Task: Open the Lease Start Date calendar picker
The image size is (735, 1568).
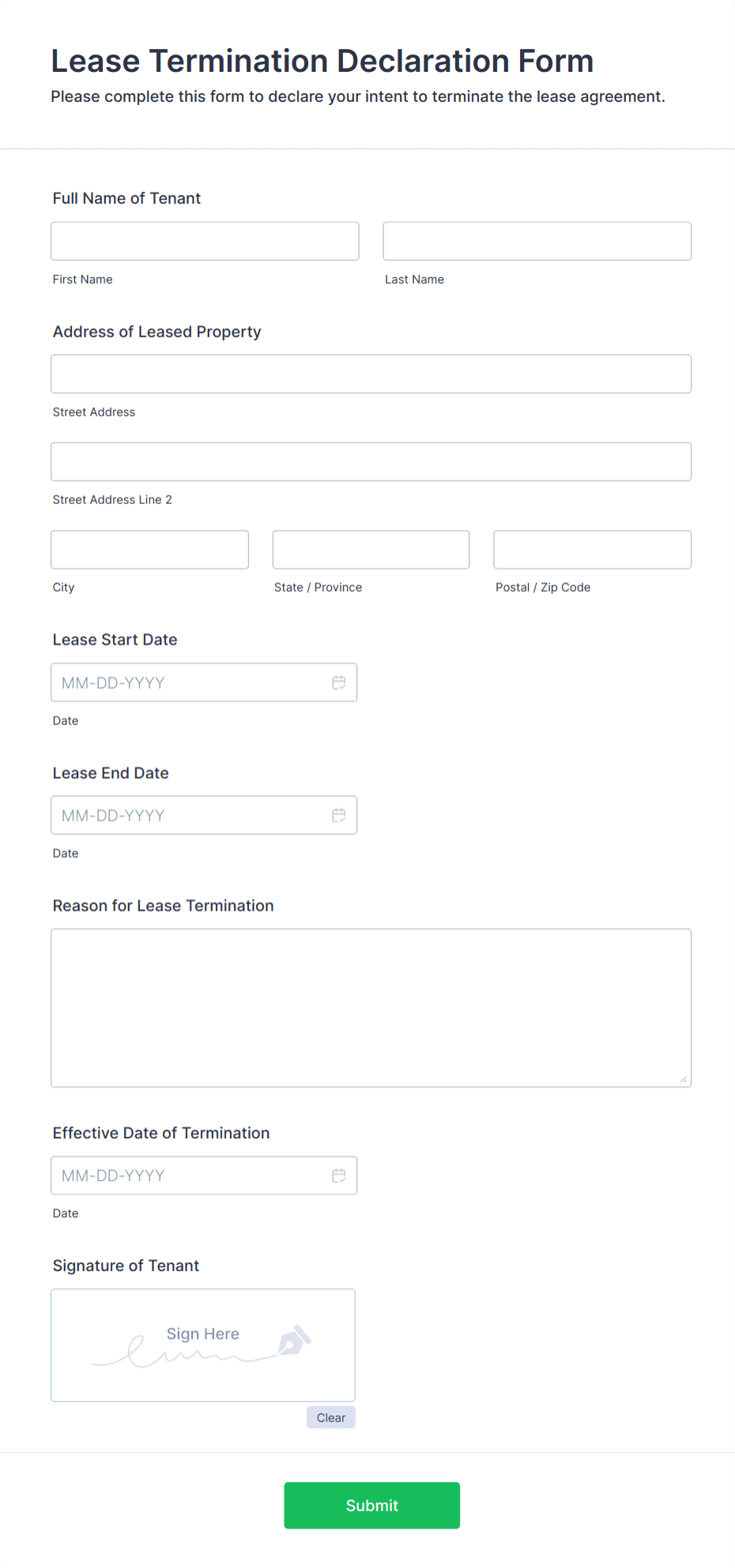Action: [x=339, y=682]
